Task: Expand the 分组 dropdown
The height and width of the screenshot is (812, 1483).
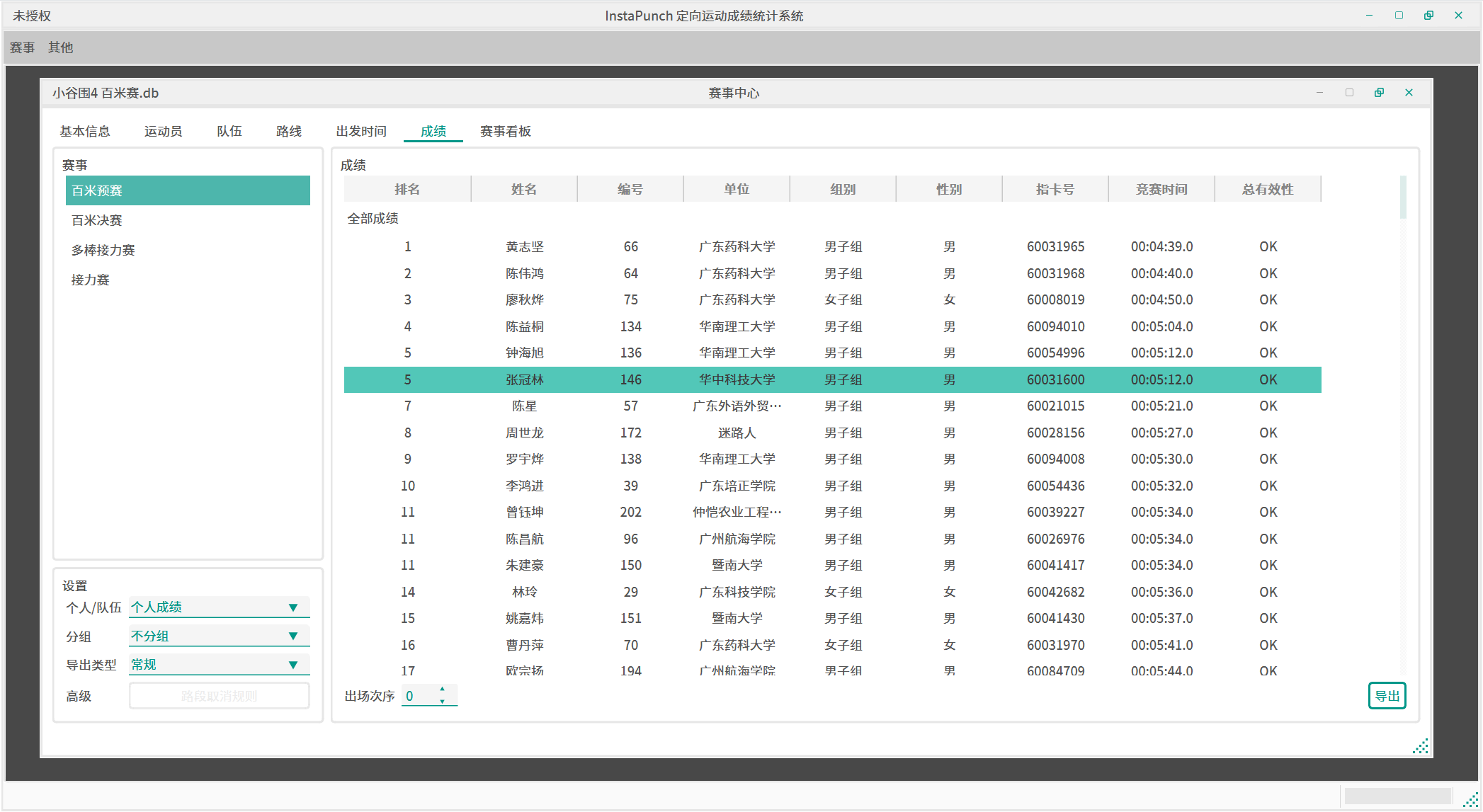Action: click(x=292, y=636)
